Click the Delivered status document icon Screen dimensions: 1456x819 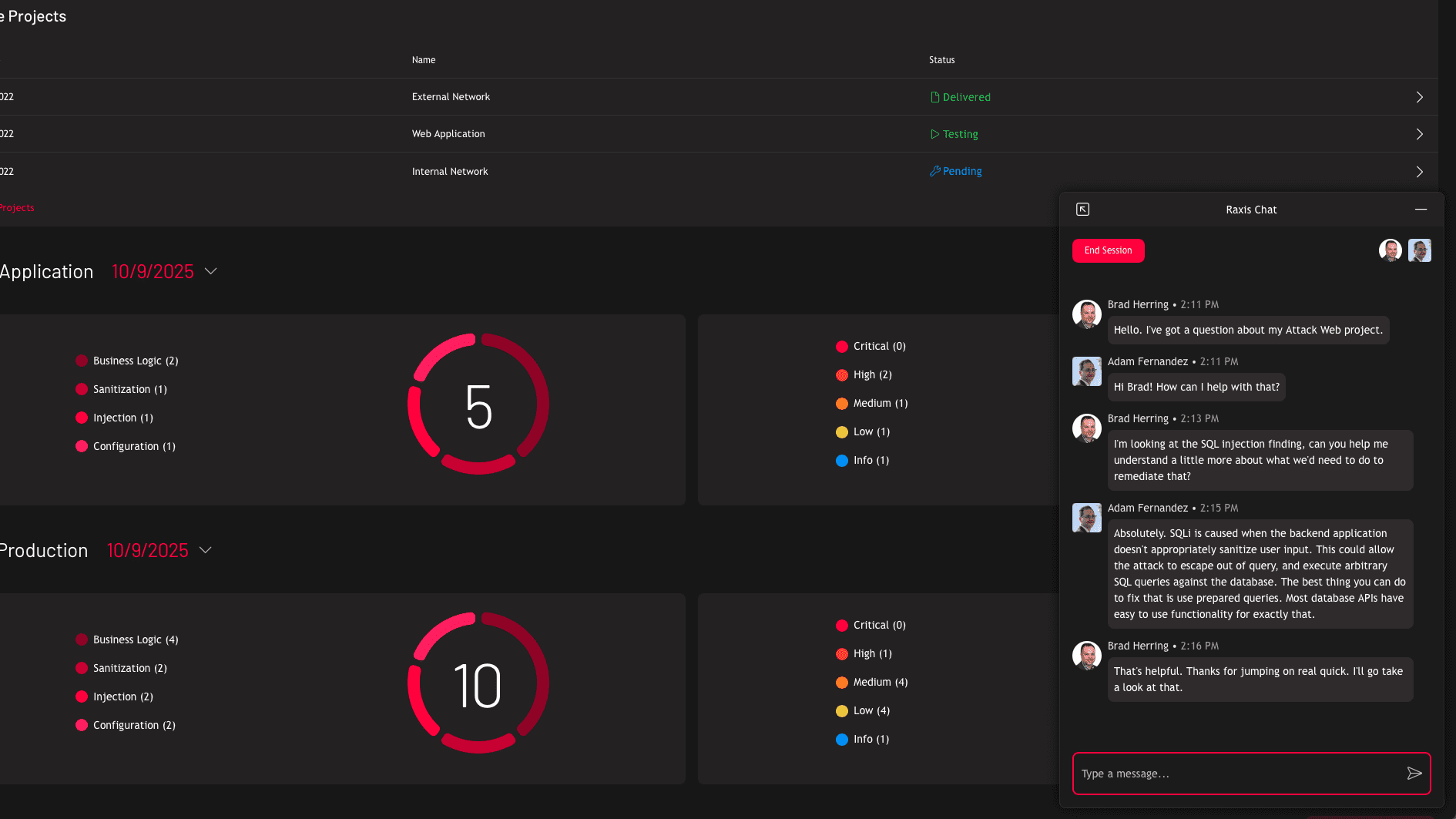tap(934, 97)
